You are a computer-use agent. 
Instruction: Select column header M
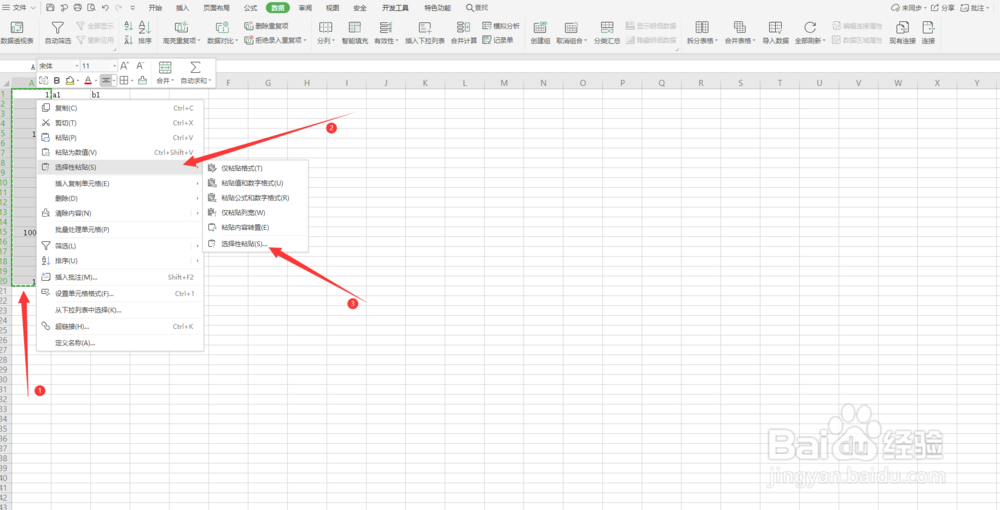pos(504,83)
